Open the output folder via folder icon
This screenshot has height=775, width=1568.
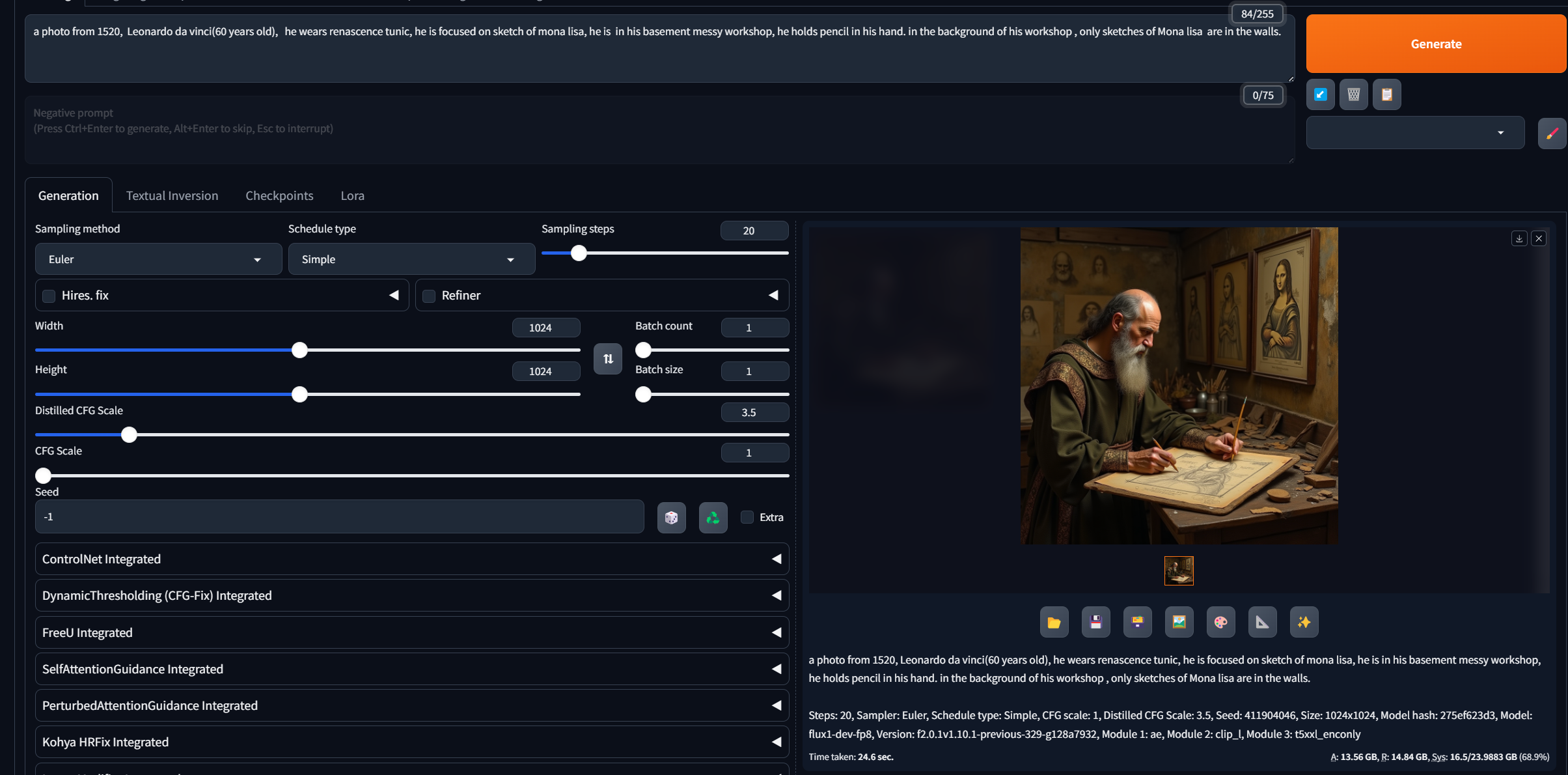(1054, 623)
